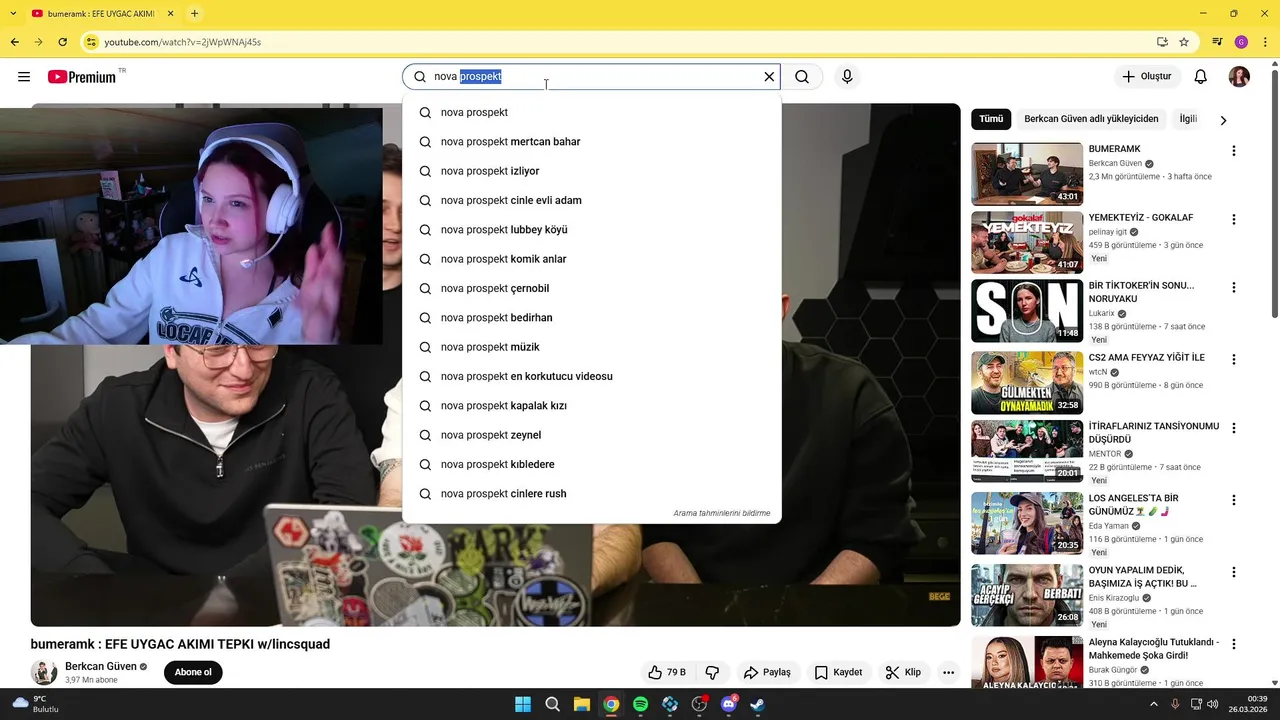Select suggestion 'nova prospekt komik anlar'

point(592,259)
